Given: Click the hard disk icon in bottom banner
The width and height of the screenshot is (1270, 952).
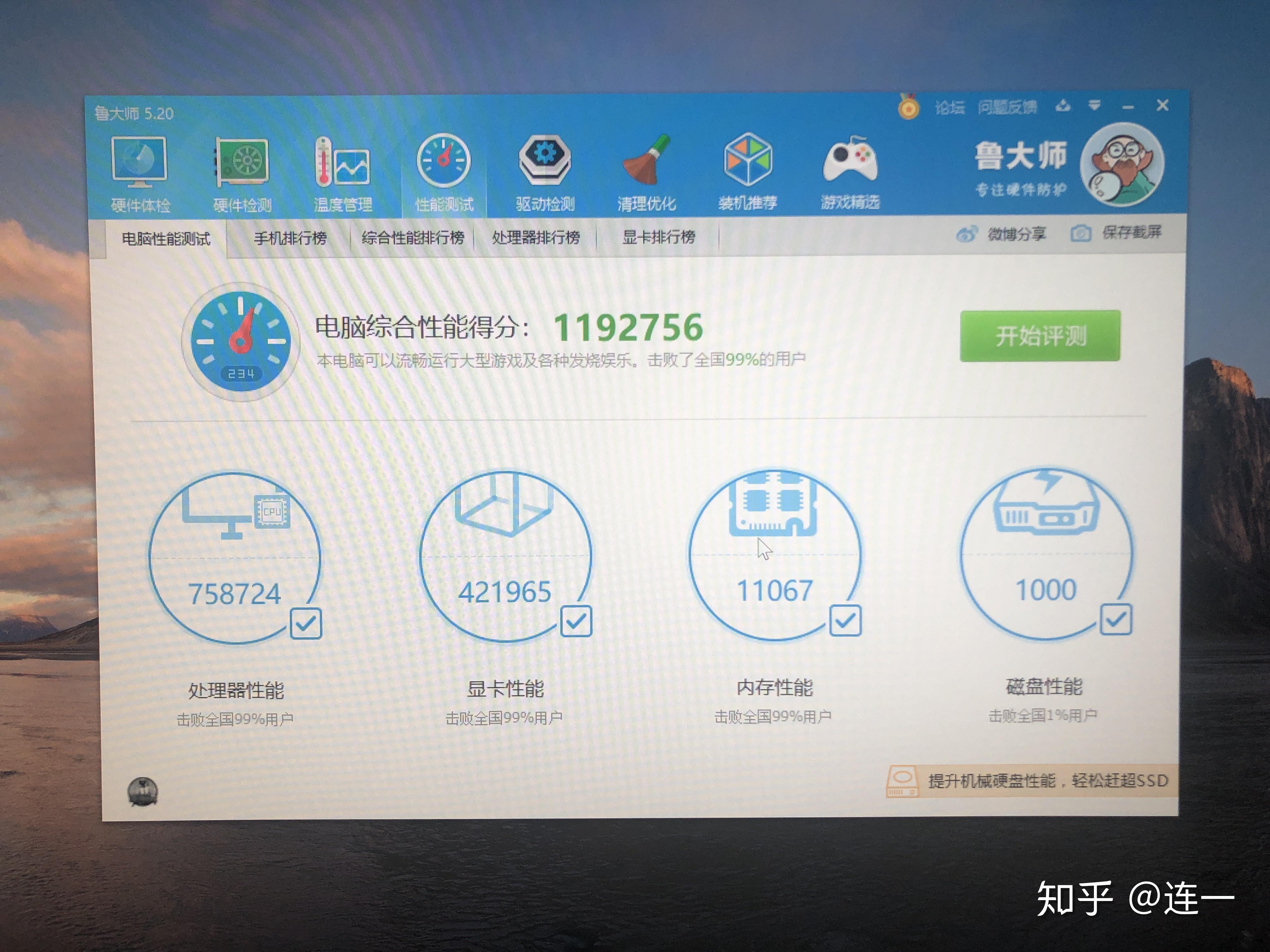Looking at the screenshot, I should [902, 782].
